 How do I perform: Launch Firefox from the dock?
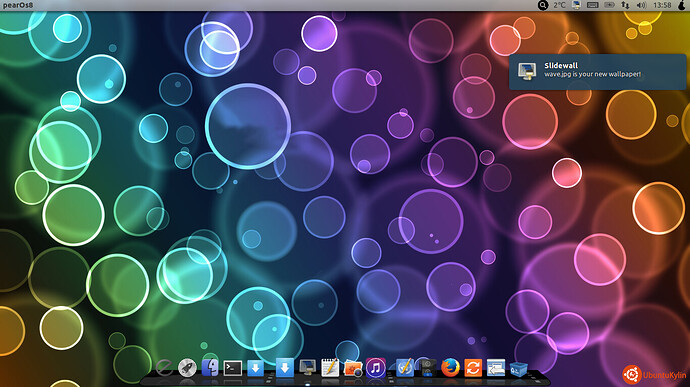tap(450, 368)
